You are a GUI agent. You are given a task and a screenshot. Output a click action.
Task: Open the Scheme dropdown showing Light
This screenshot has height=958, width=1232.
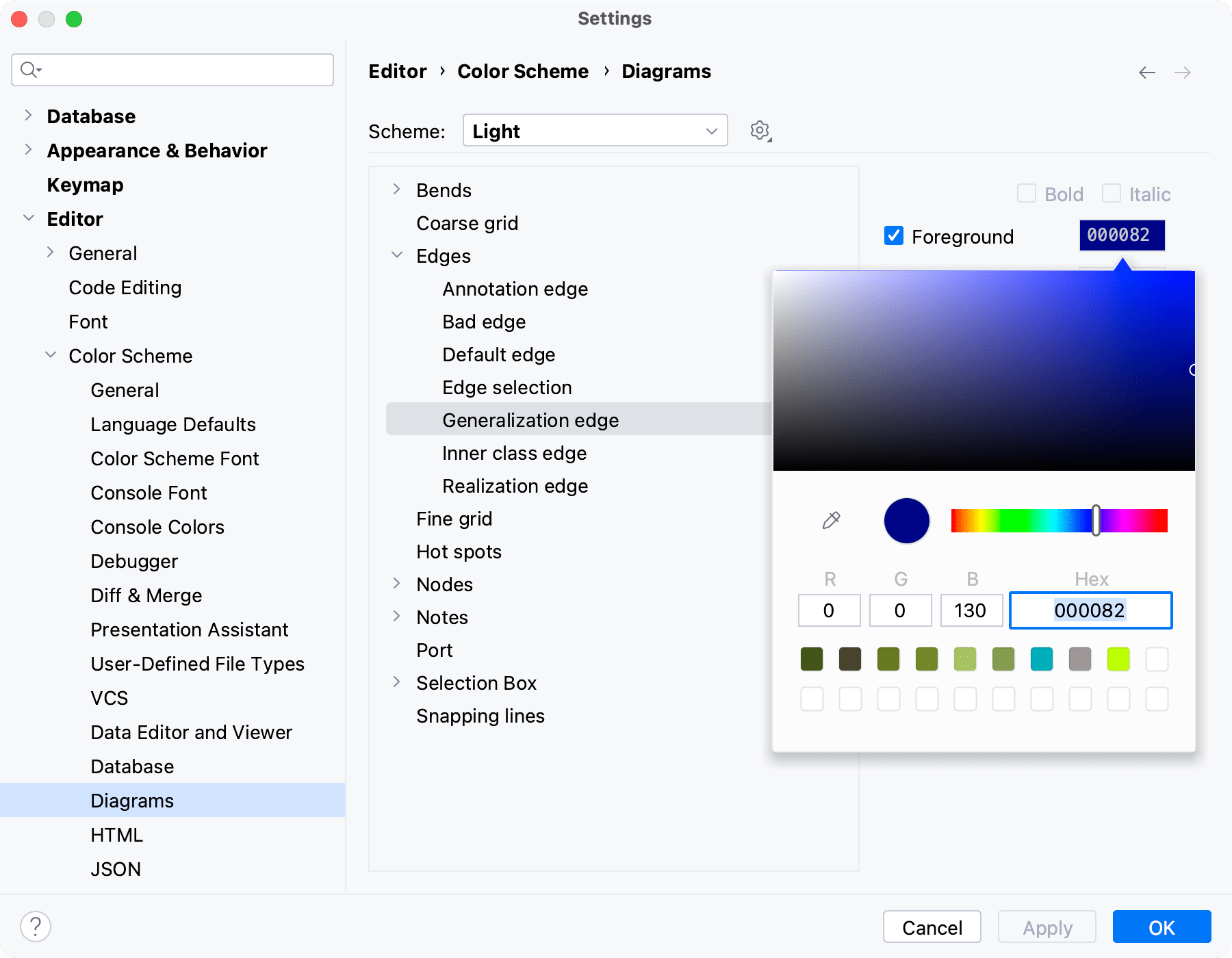(x=594, y=130)
